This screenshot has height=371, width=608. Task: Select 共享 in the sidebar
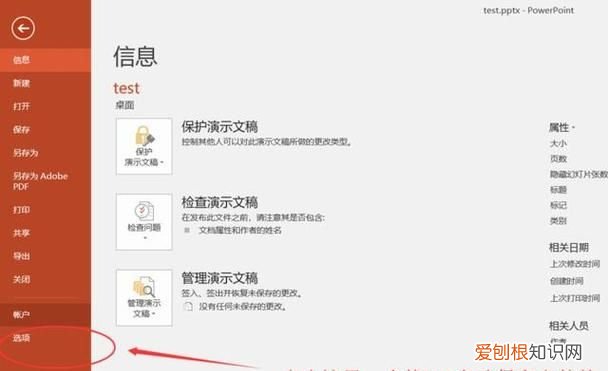45,233
